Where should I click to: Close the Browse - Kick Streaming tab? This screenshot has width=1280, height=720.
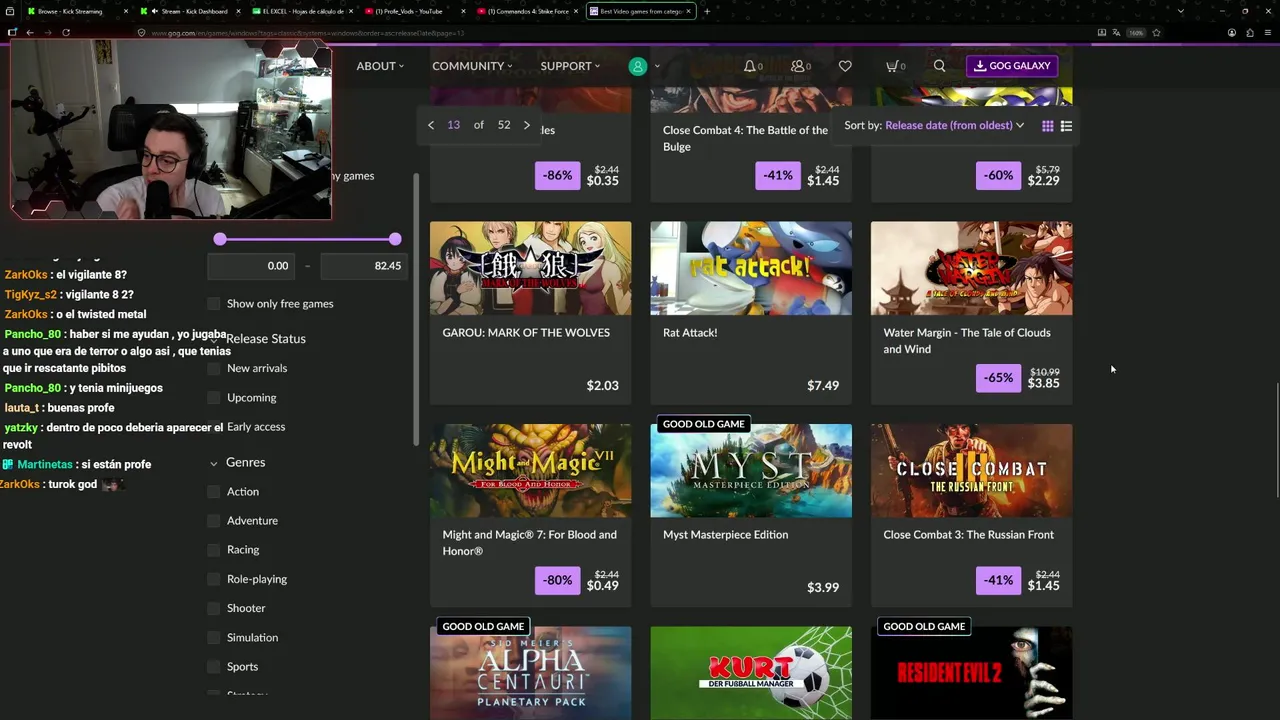pyautogui.click(x=126, y=11)
